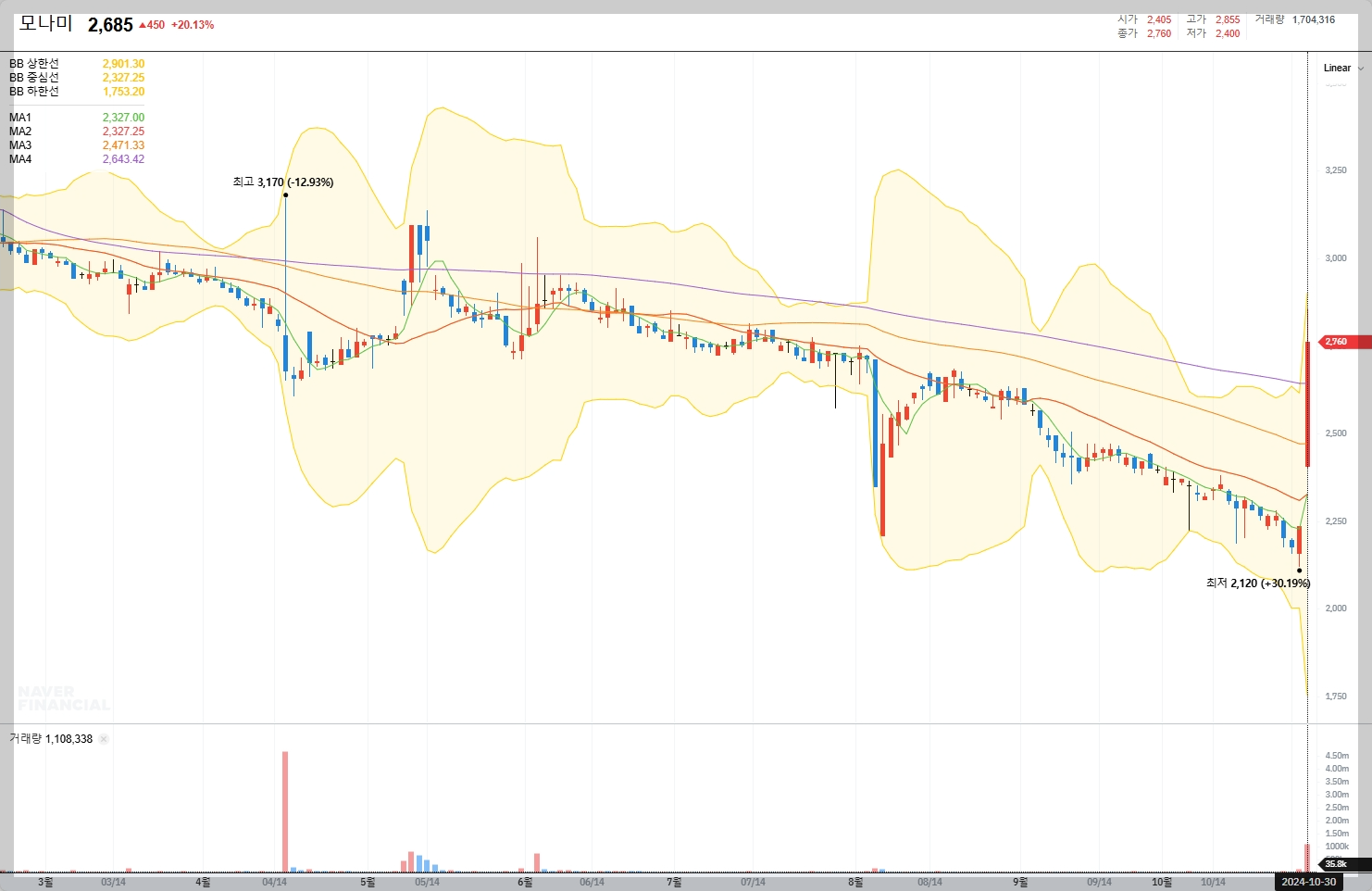Click the 4월 month axis label

(203, 883)
